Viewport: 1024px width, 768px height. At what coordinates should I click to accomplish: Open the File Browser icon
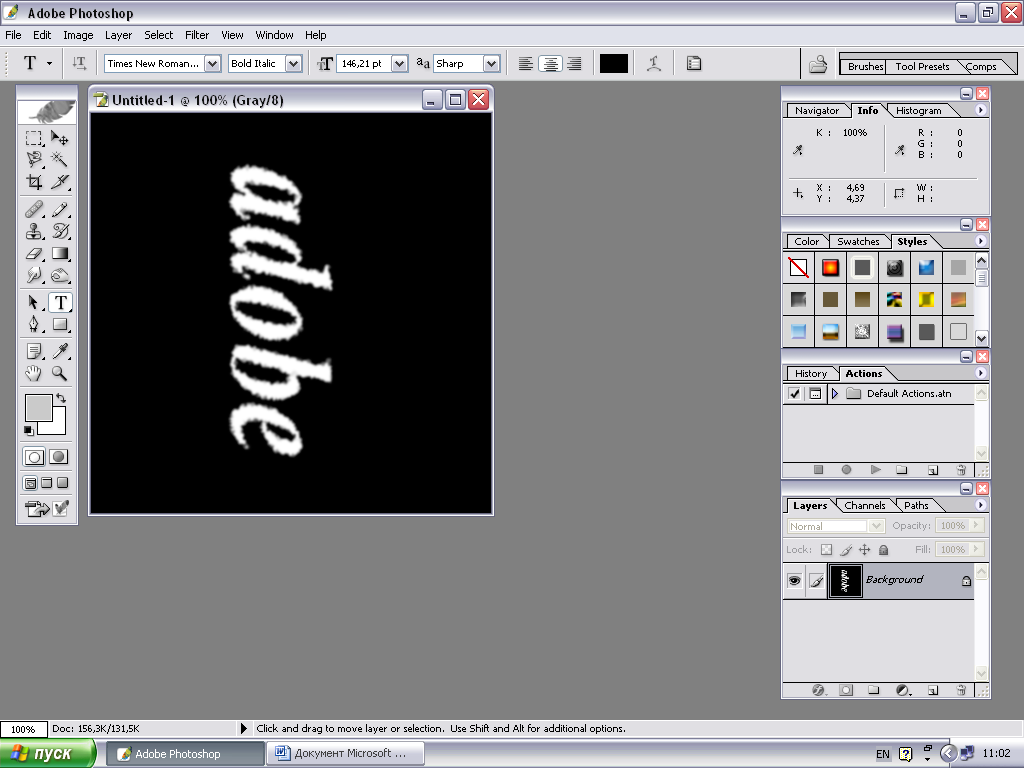pos(818,64)
